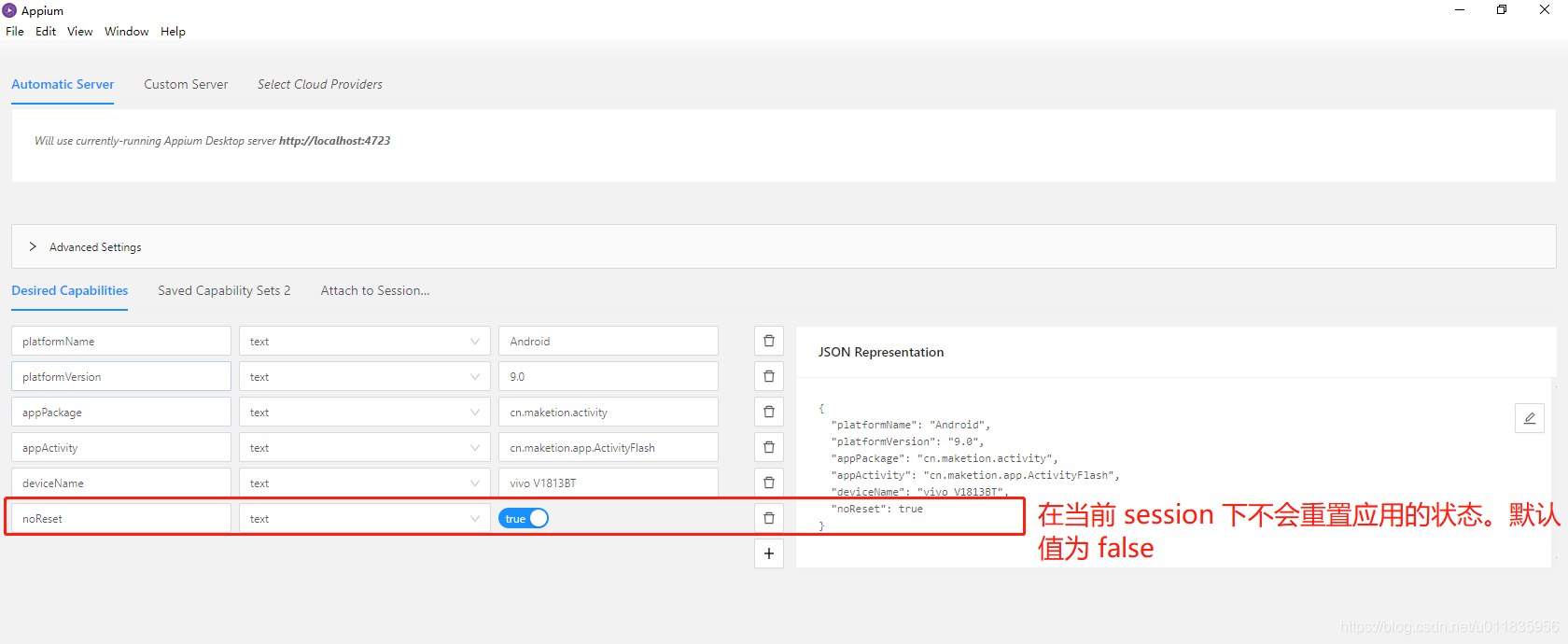Screen dimensions: 1568x644
Task: Click the "platformName": "Android" JSON line
Action: [x=911, y=425]
